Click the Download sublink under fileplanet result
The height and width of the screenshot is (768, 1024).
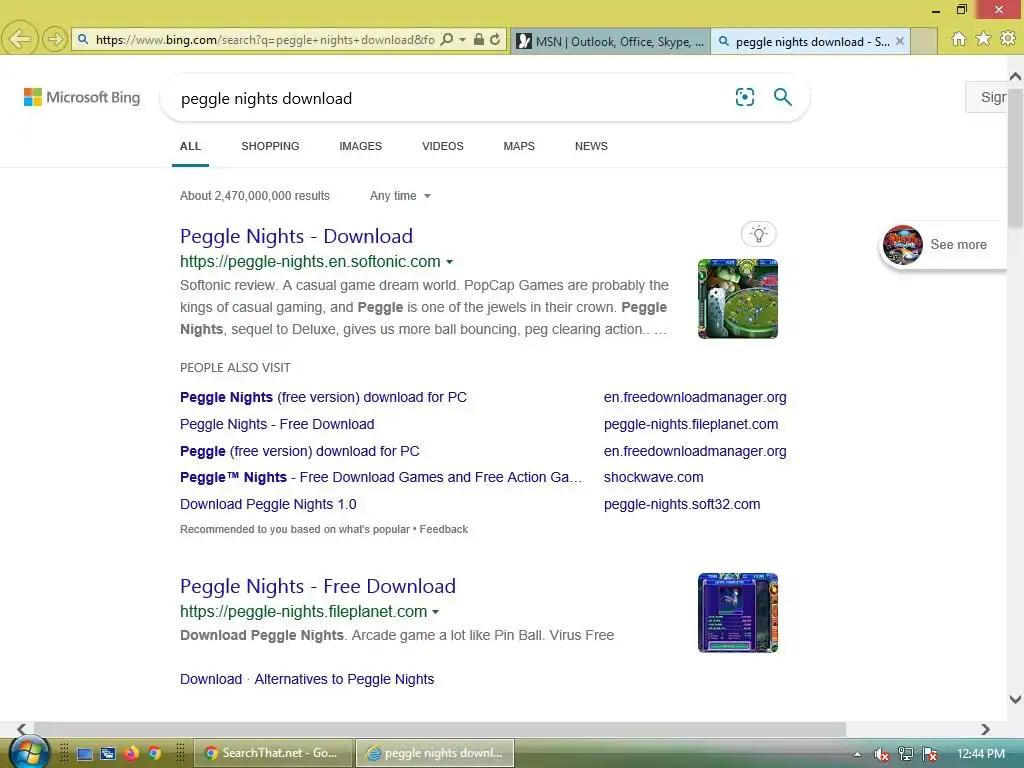(211, 679)
